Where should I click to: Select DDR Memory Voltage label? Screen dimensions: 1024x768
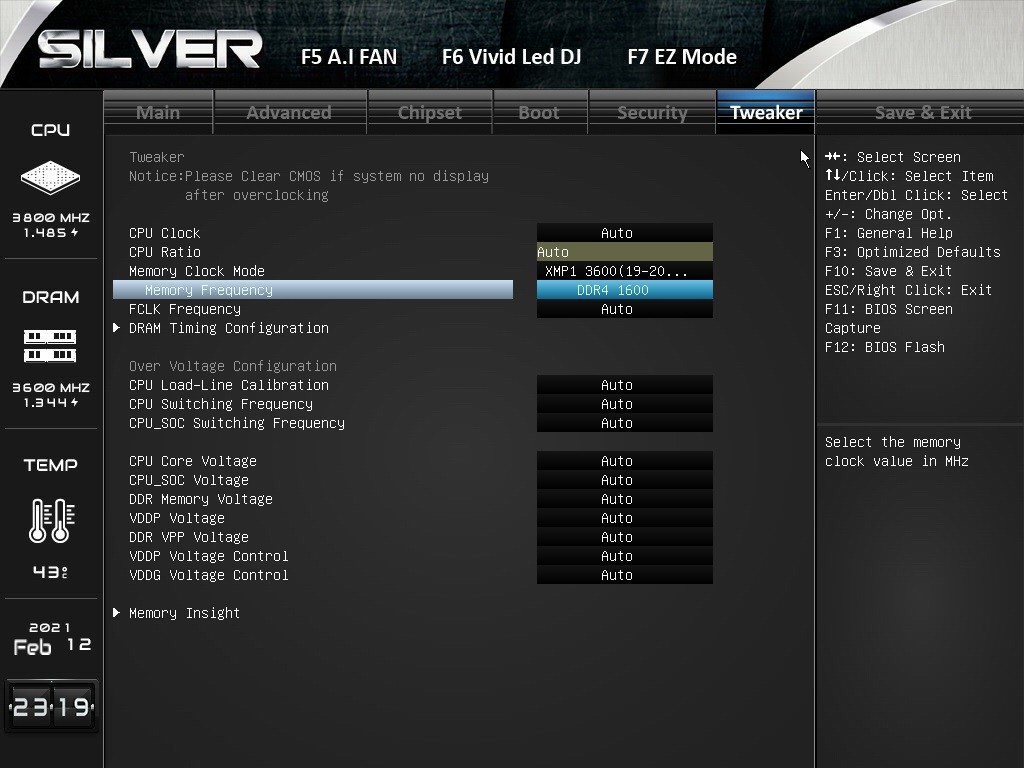pos(200,499)
